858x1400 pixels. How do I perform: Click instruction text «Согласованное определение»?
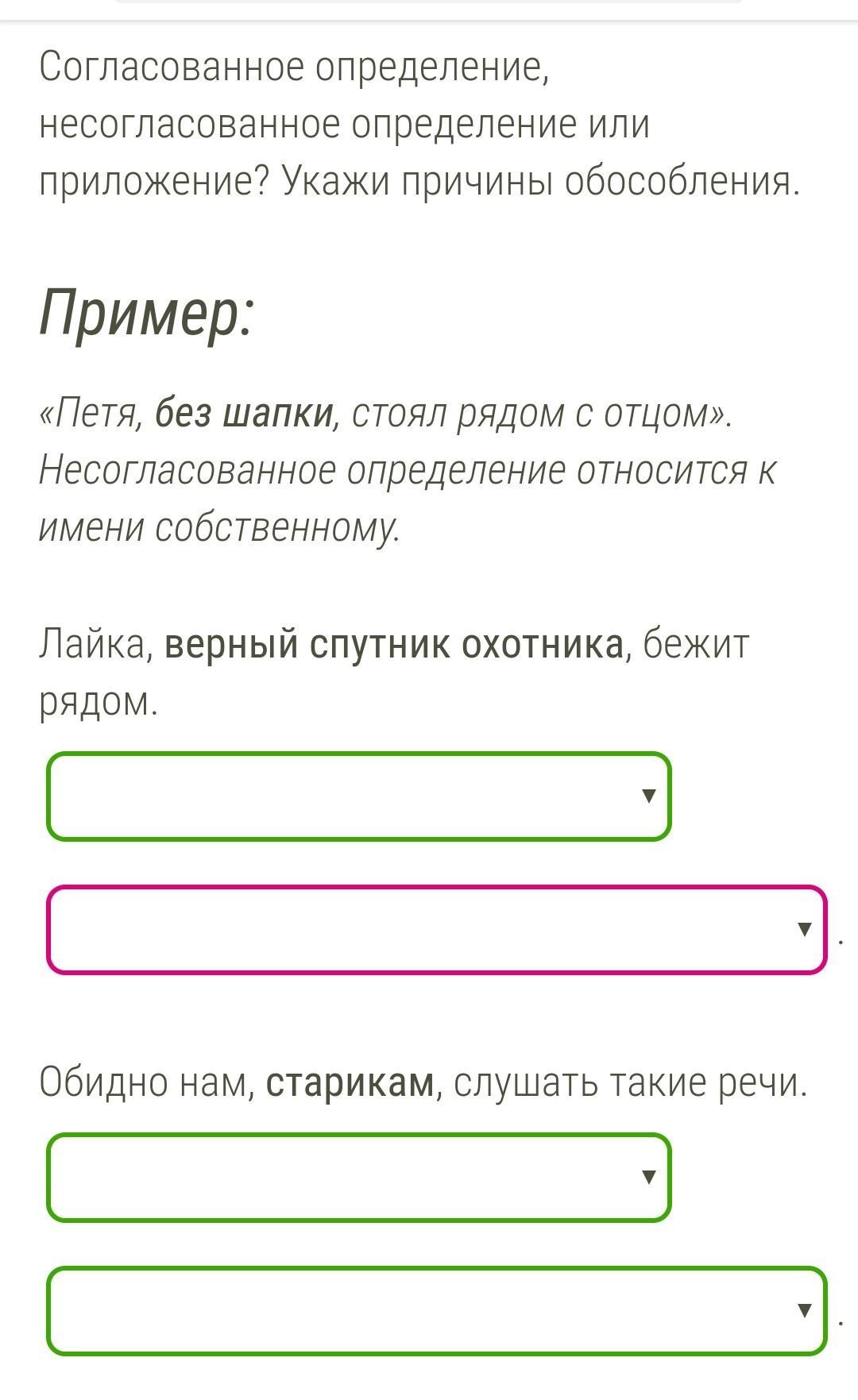[x=294, y=67]
